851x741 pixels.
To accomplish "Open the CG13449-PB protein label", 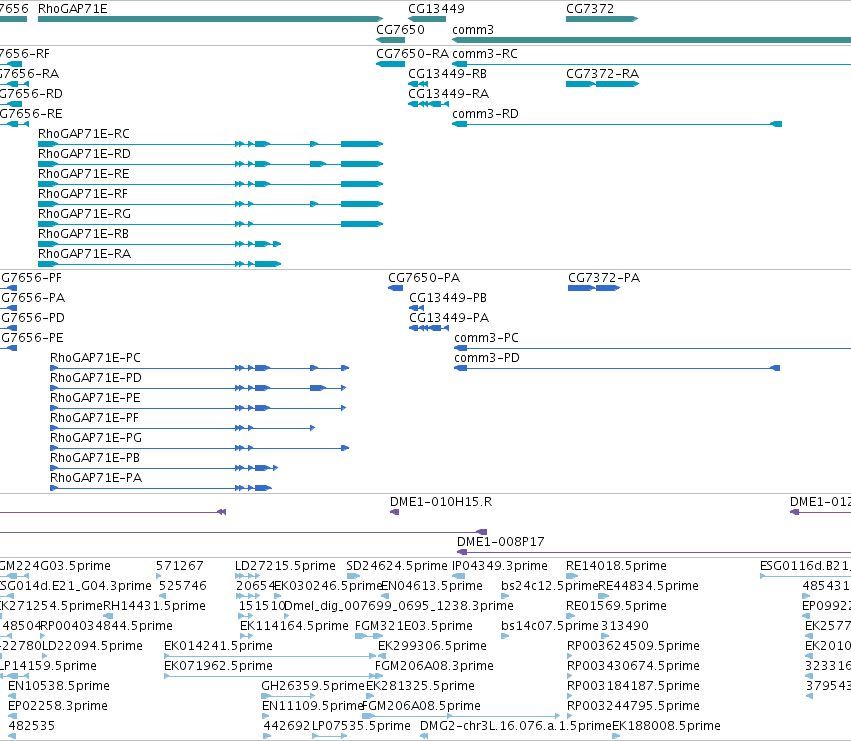I will tap(448, 298).
